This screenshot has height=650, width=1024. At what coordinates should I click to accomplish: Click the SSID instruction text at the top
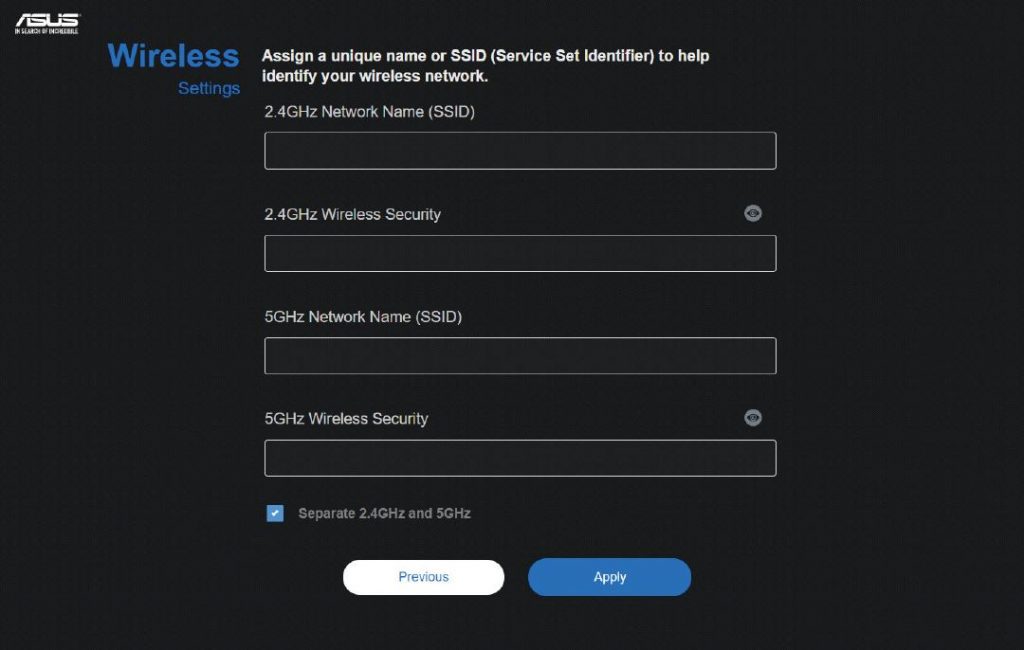(485, 65)
